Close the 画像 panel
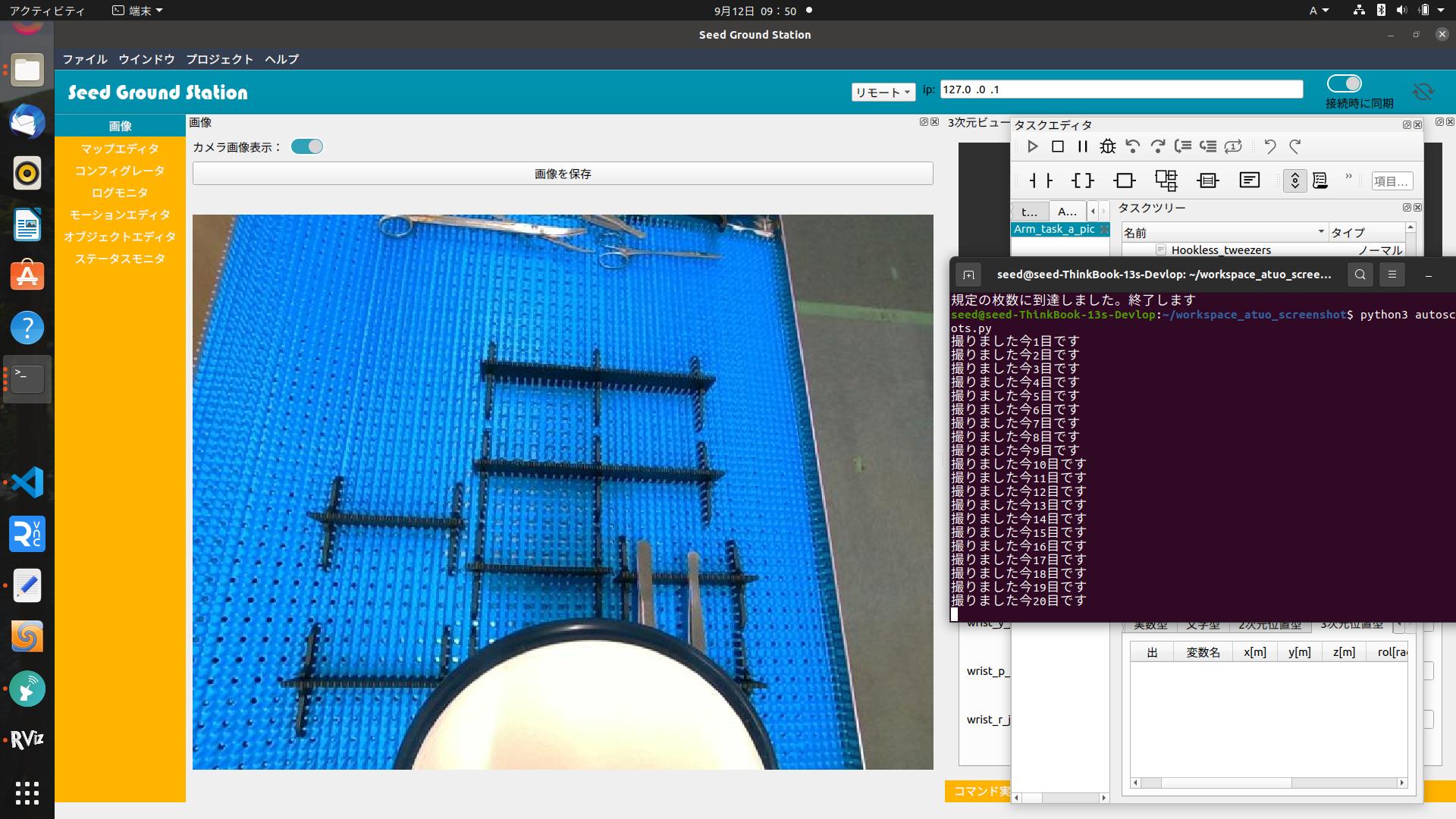The height and width of the screenshot is (819, 1456). [x=934, y=121]
